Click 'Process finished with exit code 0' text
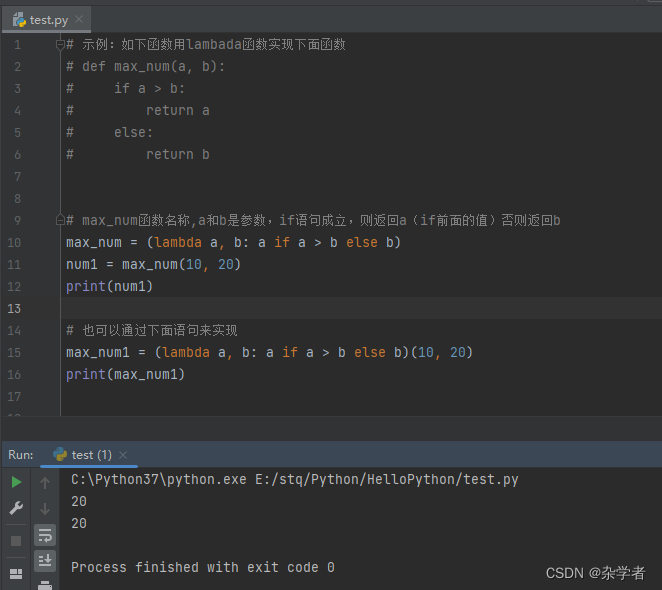662x590 pixels. point(203,567)
